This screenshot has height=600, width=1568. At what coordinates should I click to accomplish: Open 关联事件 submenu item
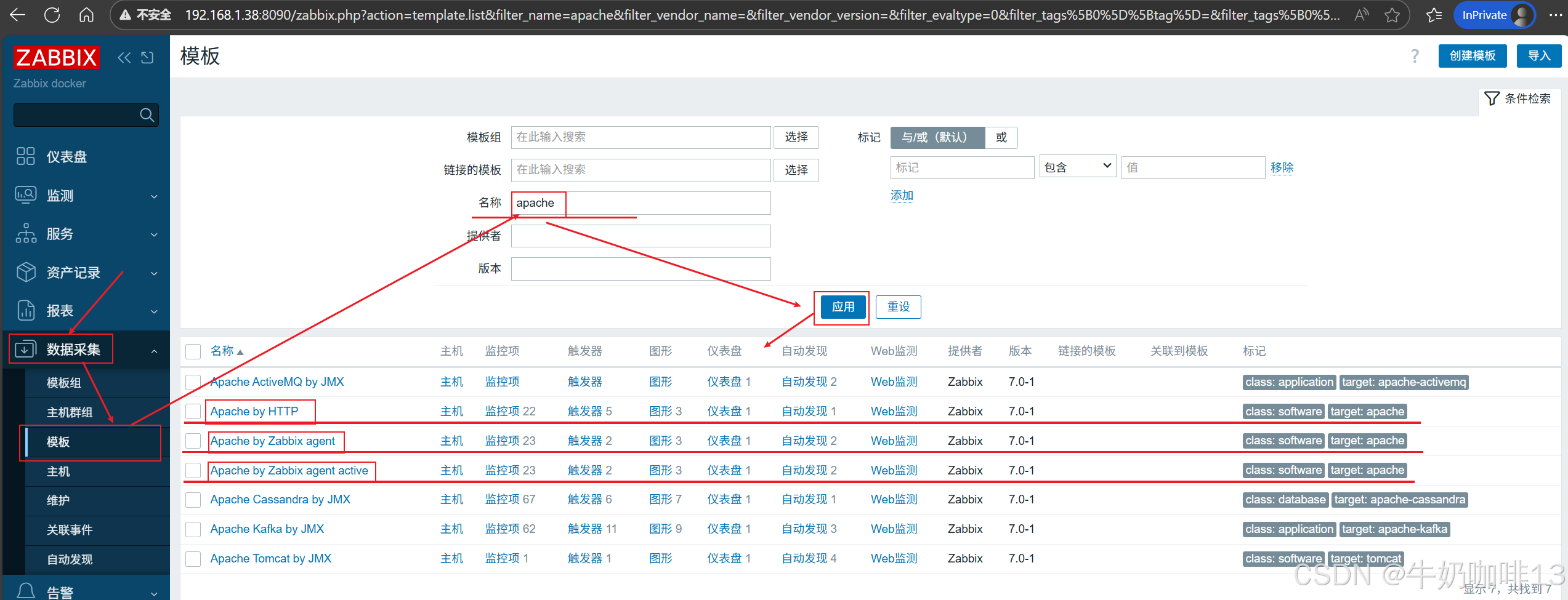70,530
